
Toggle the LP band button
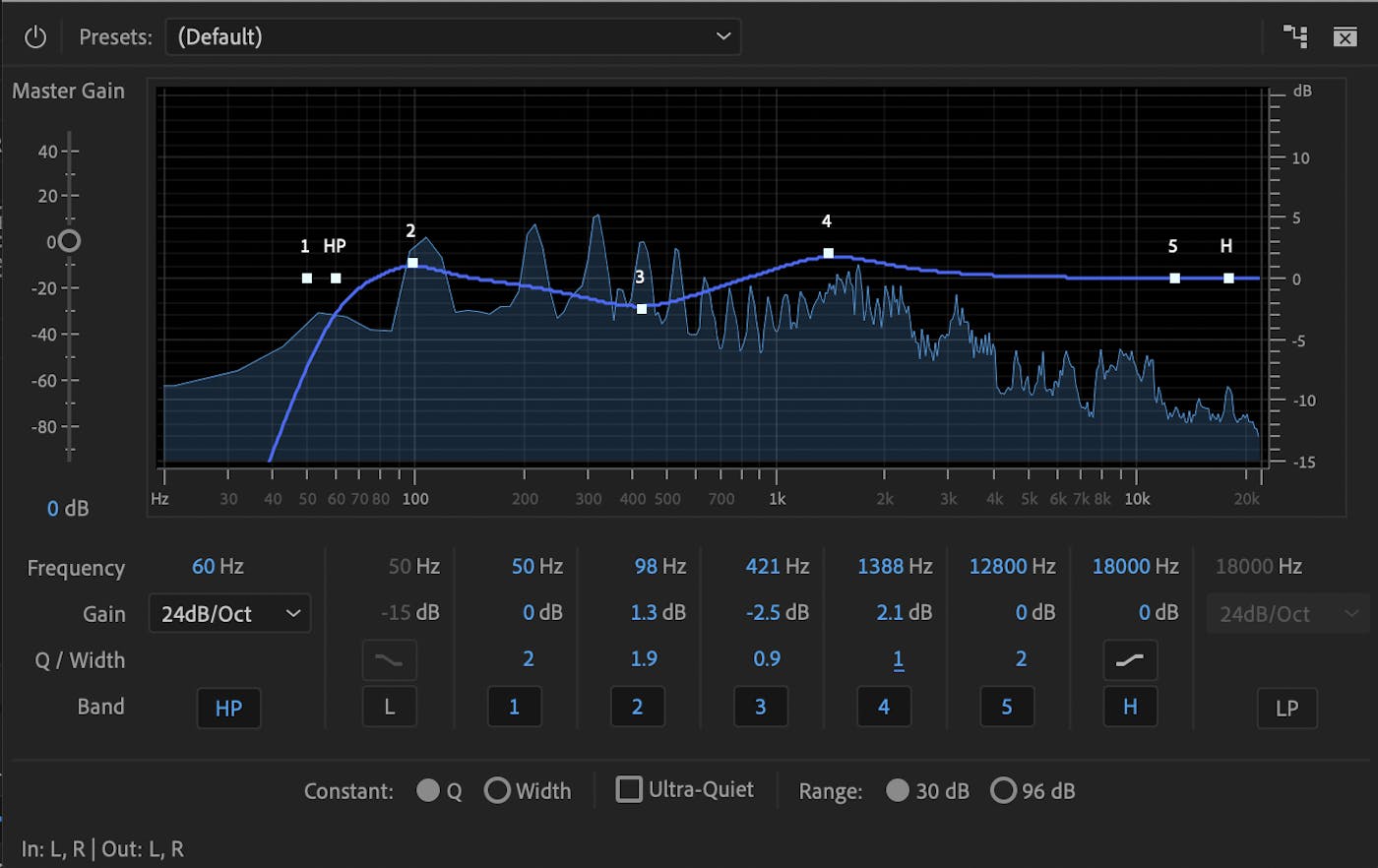coord(1286,708)
